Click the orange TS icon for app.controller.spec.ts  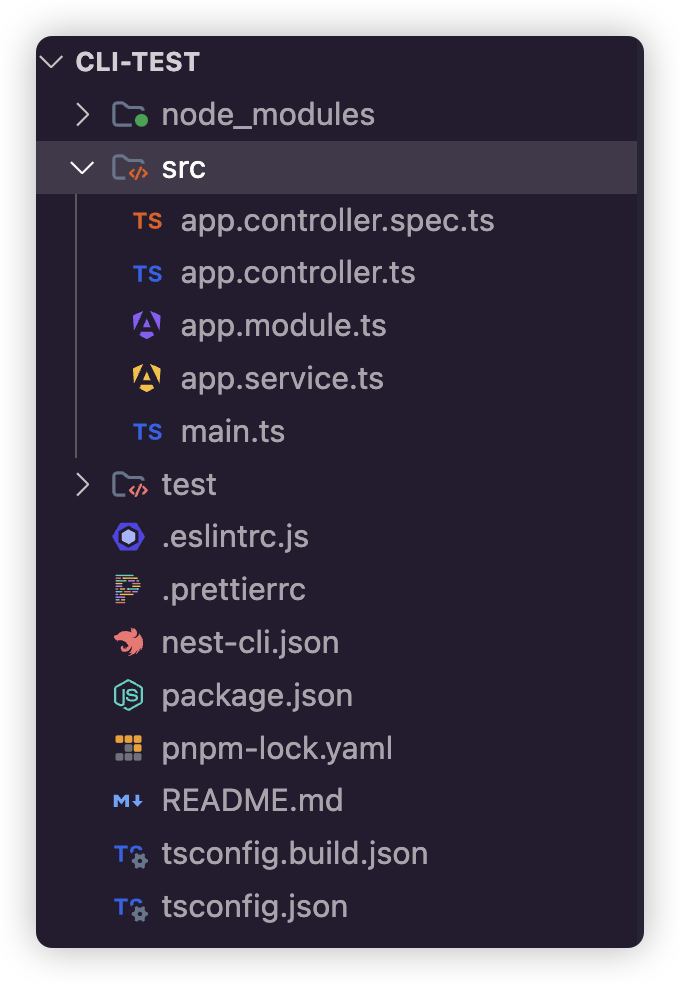pos(147,221)
